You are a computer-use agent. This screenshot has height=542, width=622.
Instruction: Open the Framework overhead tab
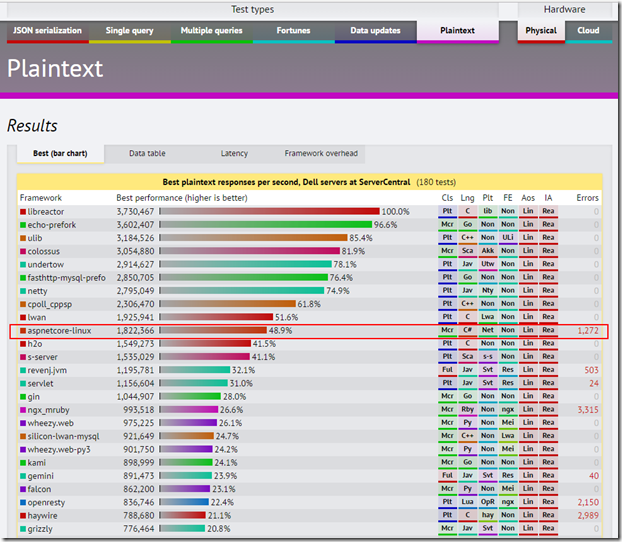[321, 154]
